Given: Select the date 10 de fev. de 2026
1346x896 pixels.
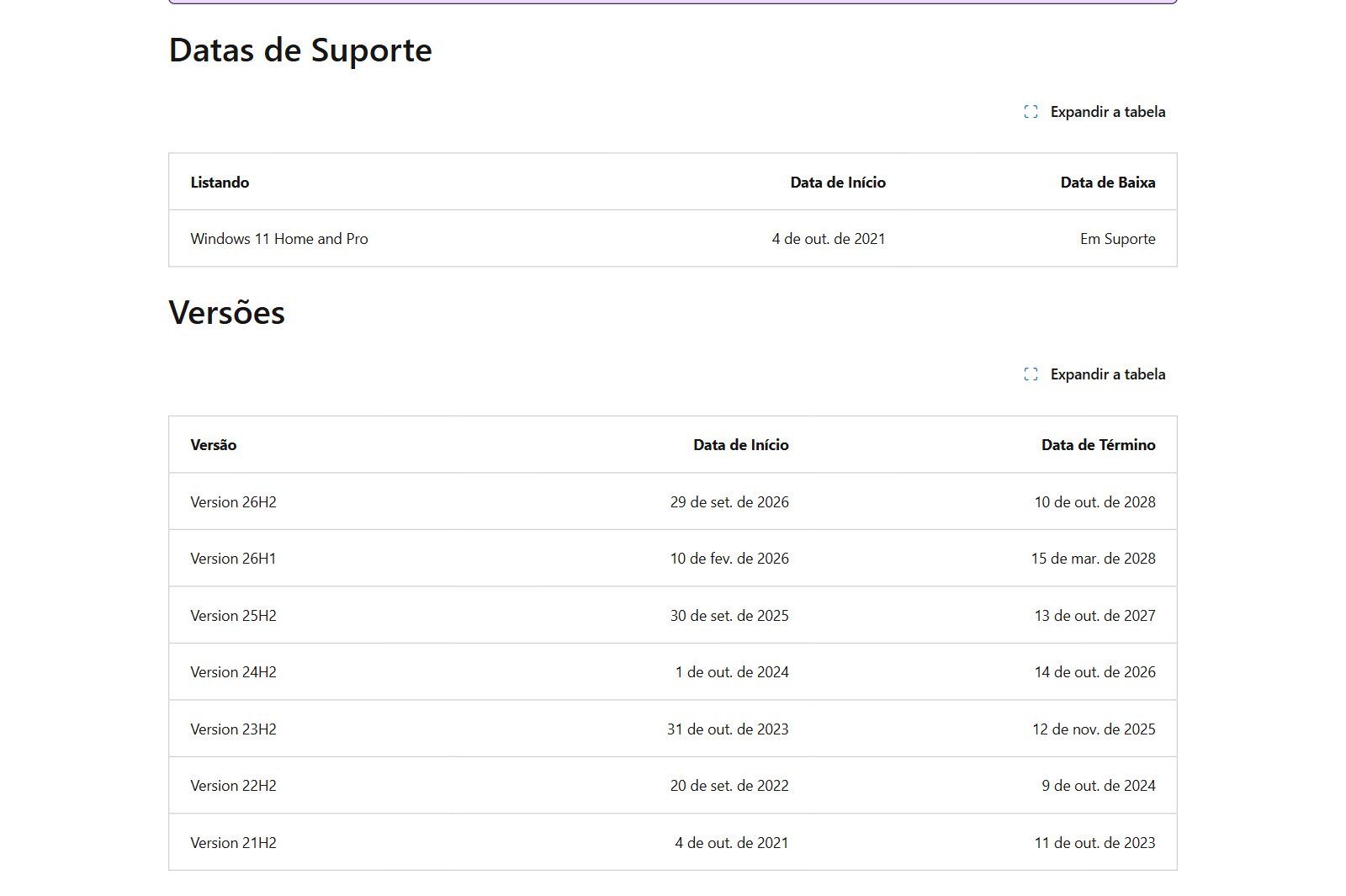Looking at the screenshot, I should pyautogui.click(x=729, y=559).
